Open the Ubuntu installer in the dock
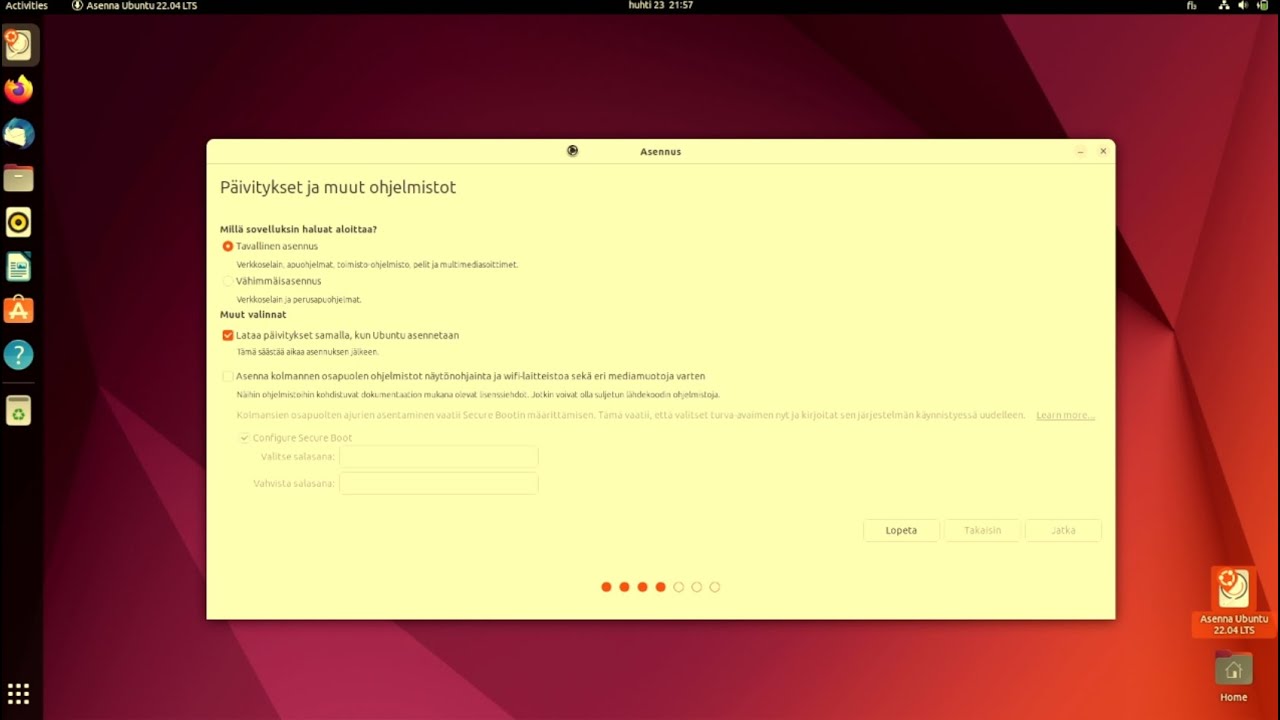Screen dimensions: 1280x720 click(19, 45)
